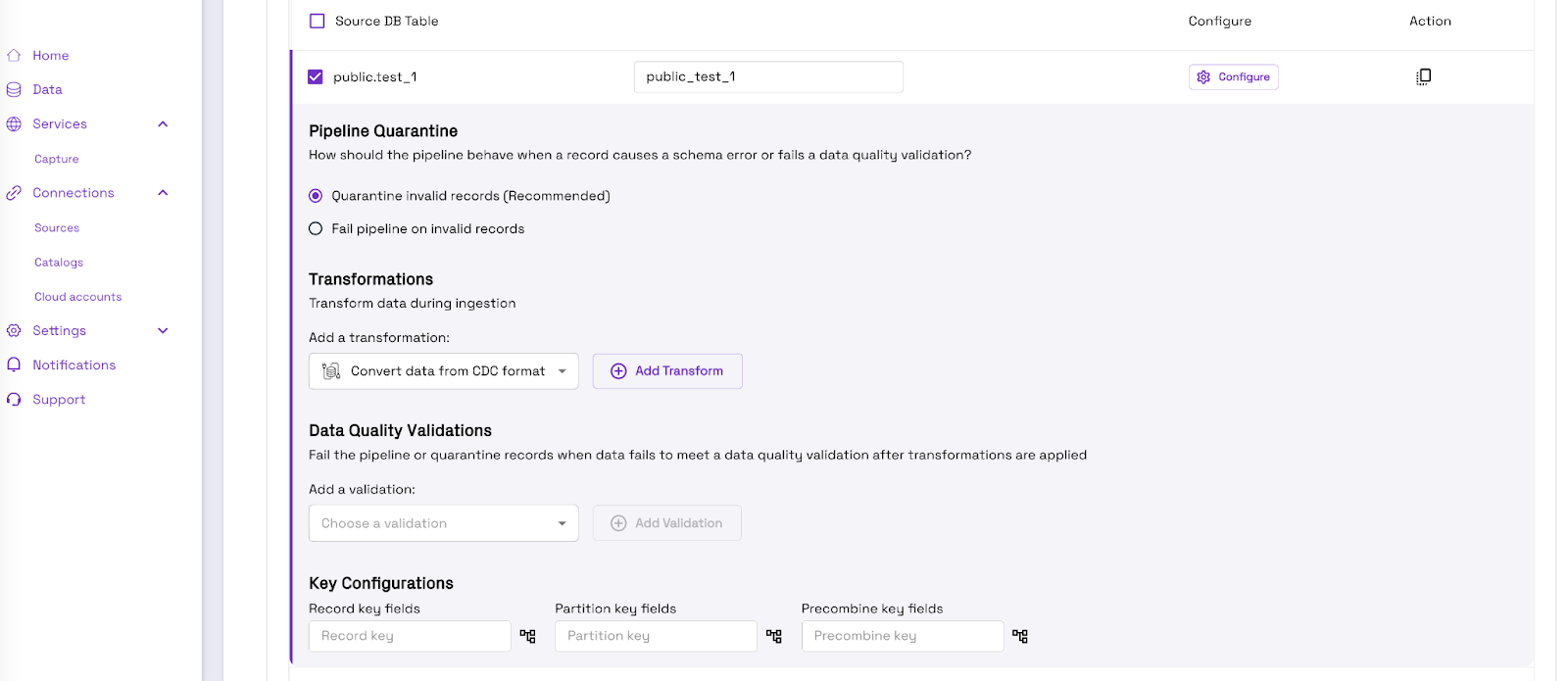Open Cloud accounts in sidebar
This screenshot has height=681, width=1568.
78,297
